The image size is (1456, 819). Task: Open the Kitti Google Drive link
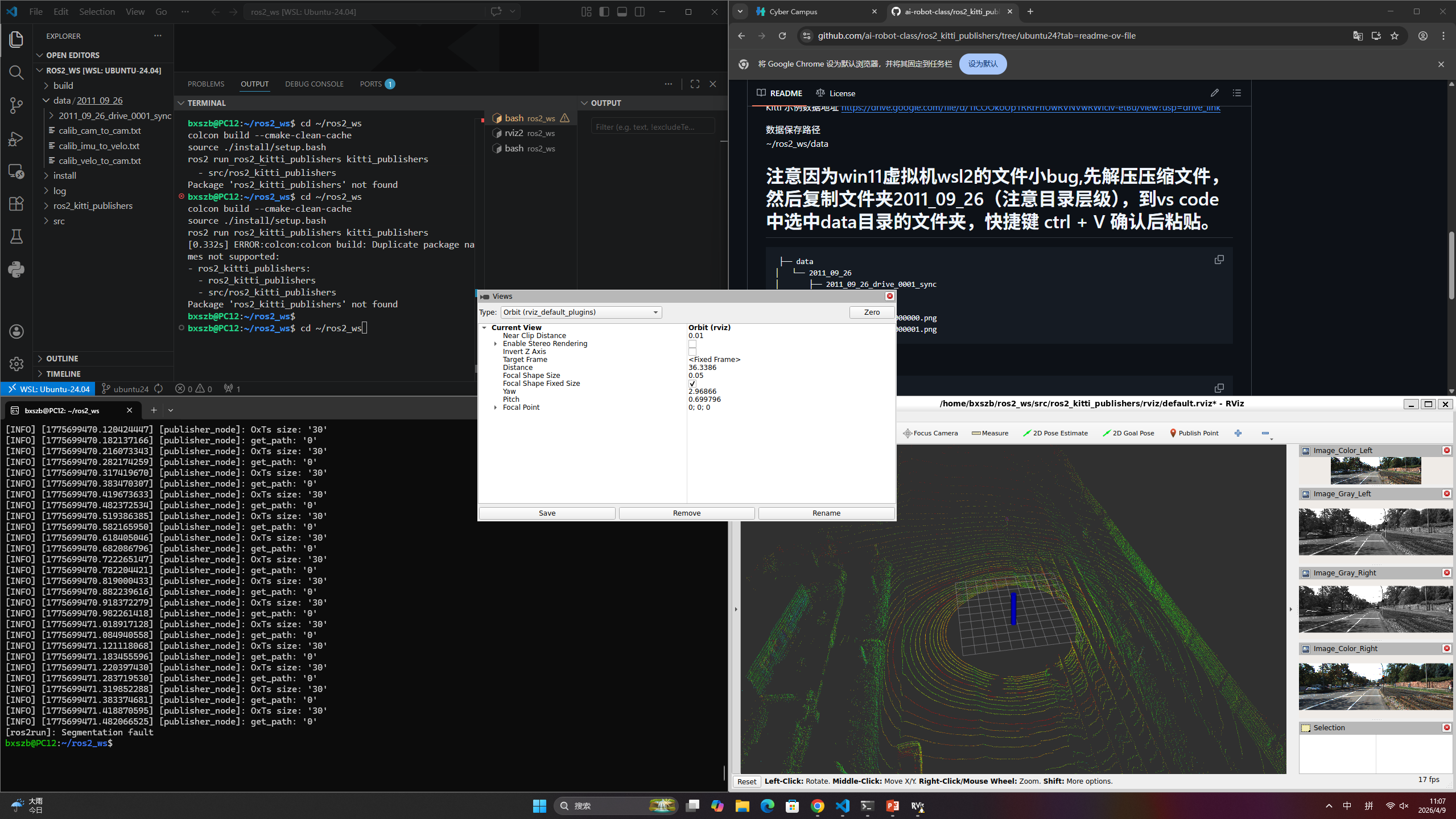(1030, 108)
